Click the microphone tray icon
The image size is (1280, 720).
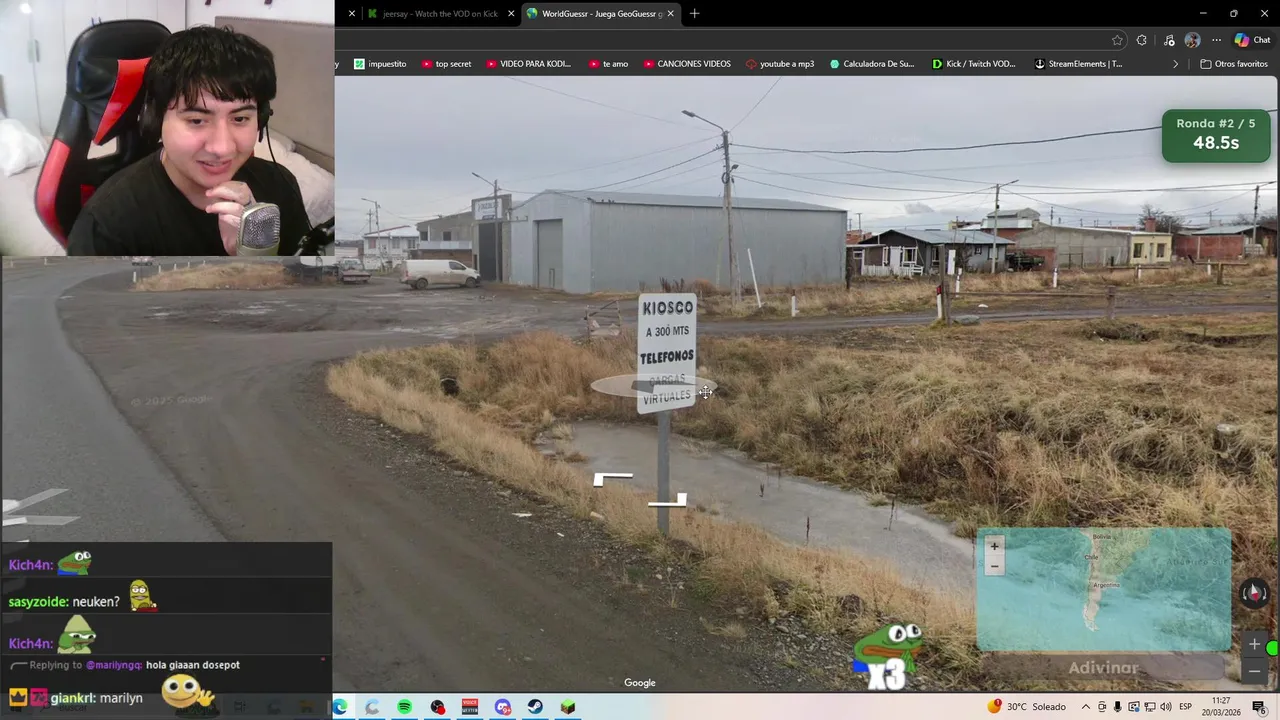pyautogui.click(x=1117, y=707)
